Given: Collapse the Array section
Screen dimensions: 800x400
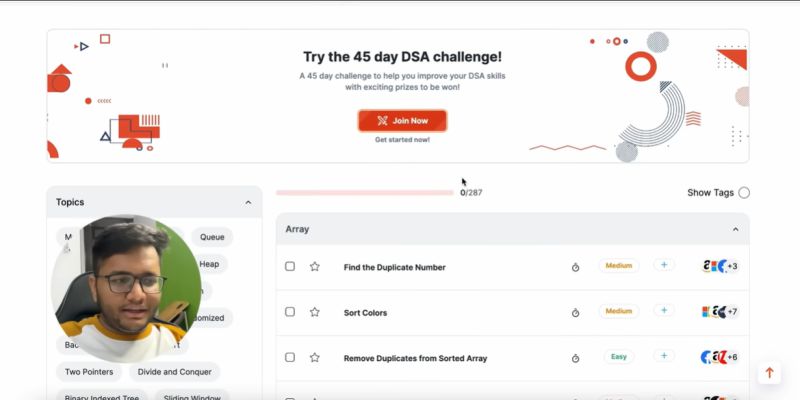Looking at the screenshot, I should tap(735, 230).
